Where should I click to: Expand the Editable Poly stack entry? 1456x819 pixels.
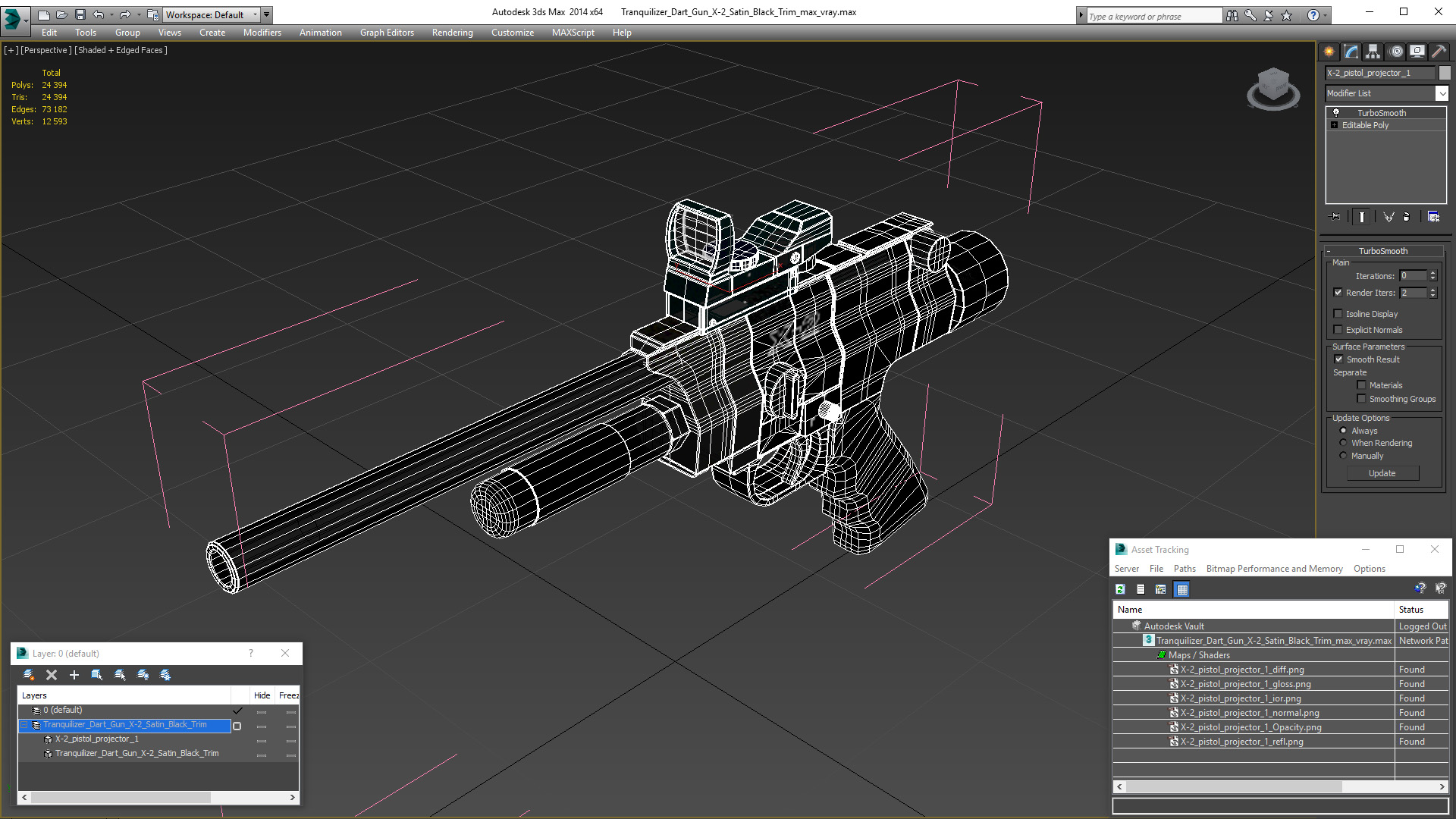click(x=1335, y=125)
